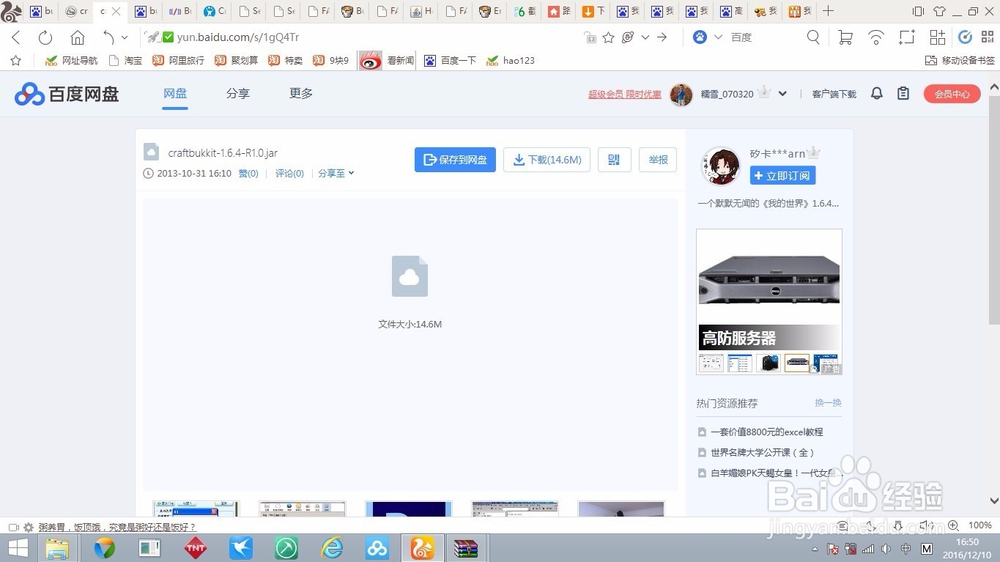
Task: Click the notification bell icon
Action: click(877, 94)
